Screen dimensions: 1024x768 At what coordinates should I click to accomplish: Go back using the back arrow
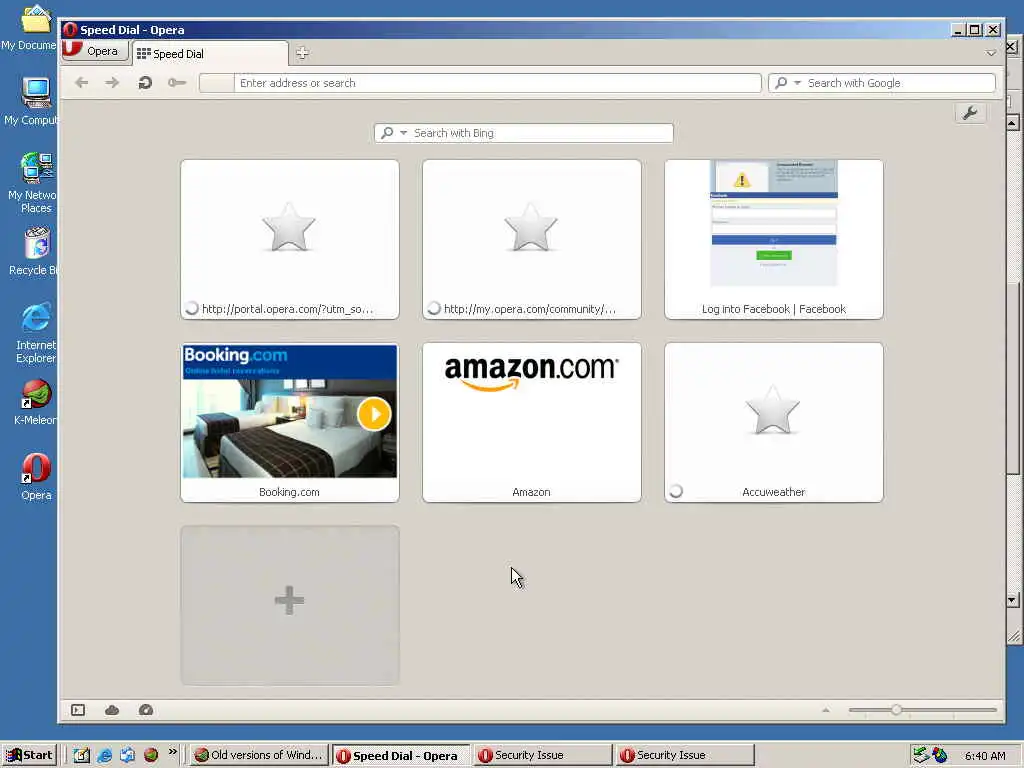tap(82, 82)
